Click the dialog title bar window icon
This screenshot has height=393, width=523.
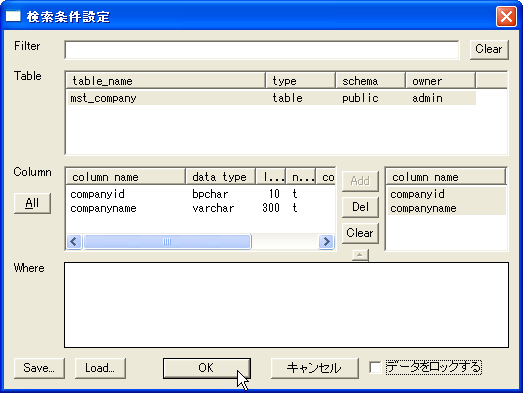13,16
